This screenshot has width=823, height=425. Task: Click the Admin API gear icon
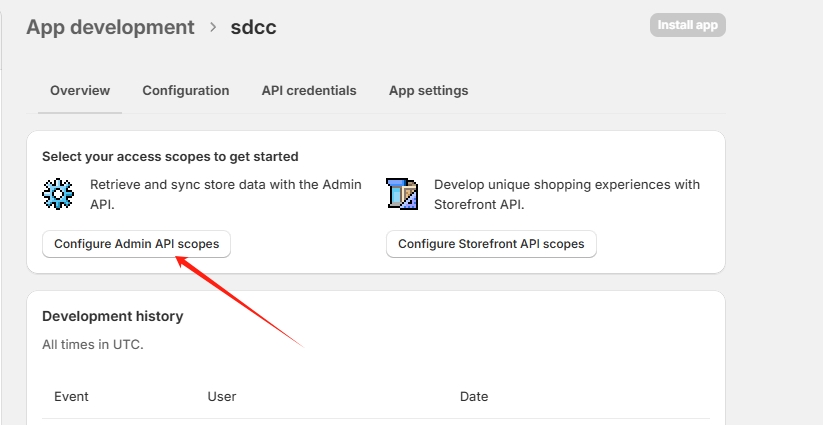58,194
